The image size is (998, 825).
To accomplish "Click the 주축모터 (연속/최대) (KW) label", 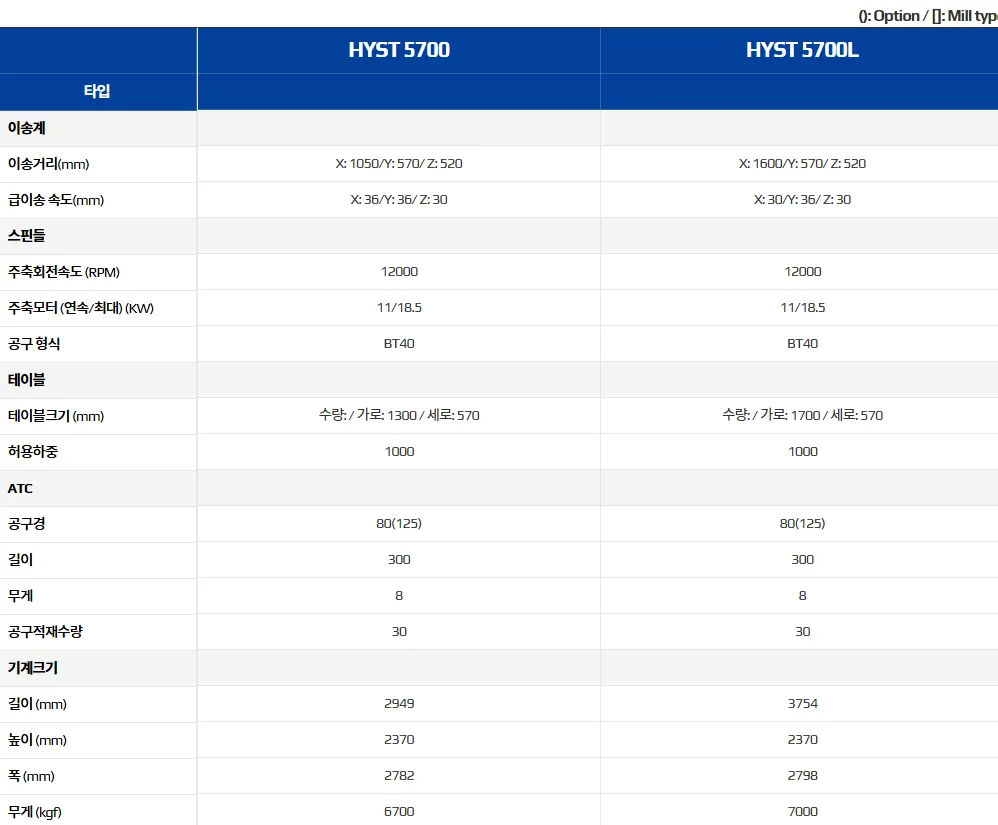I will [x=81, y=308].
